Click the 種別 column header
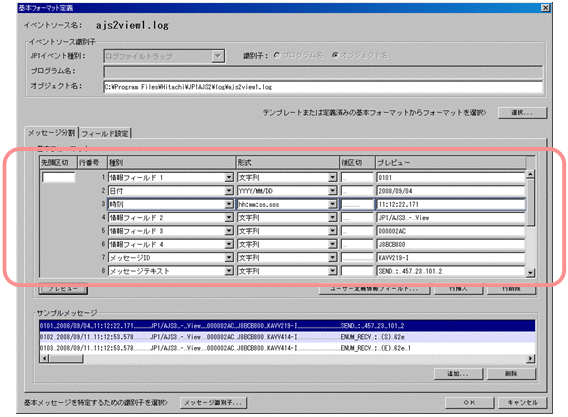Screen dimensions: 568x417 [171, 163]
